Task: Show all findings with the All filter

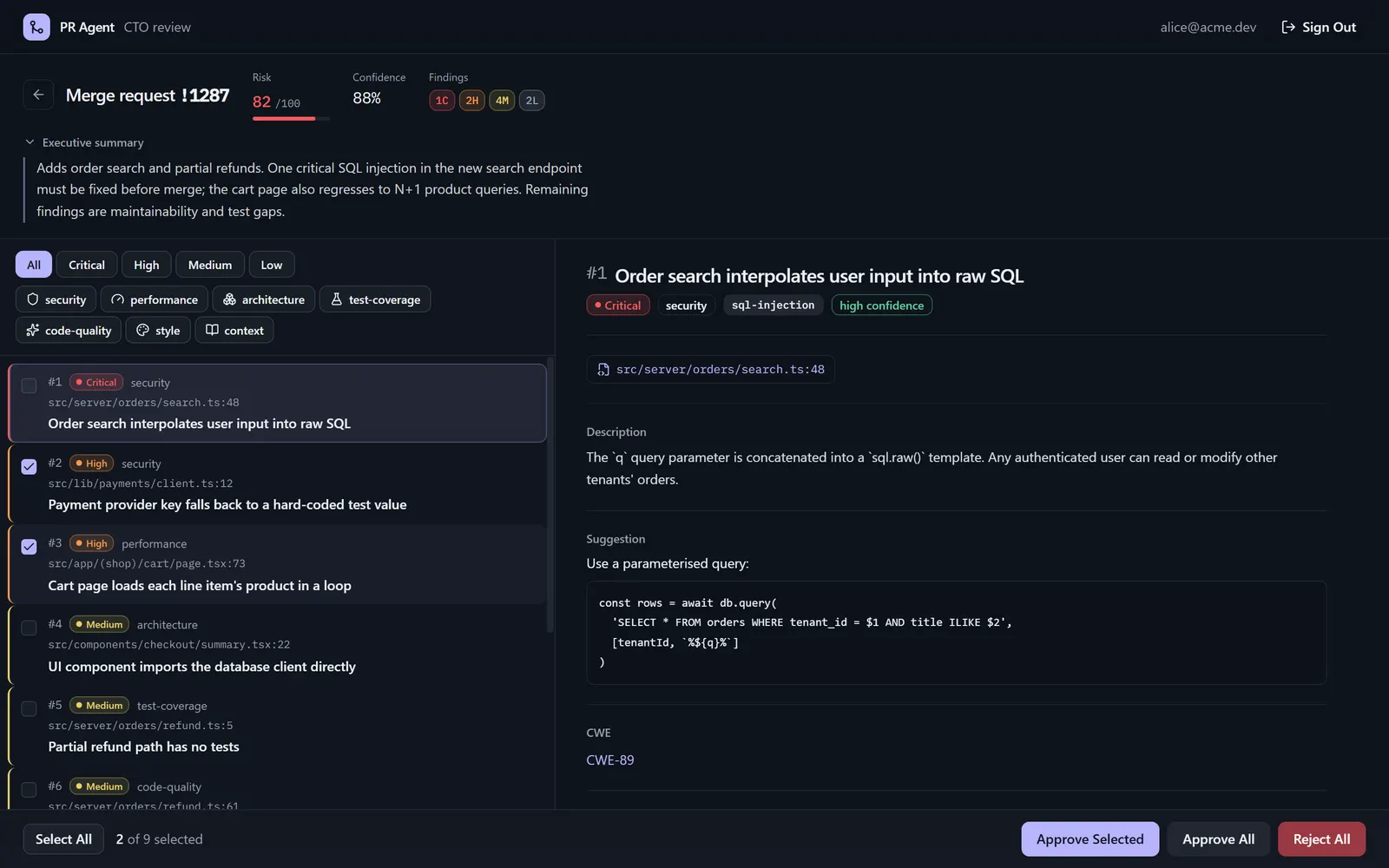Action: pos(34,265)
